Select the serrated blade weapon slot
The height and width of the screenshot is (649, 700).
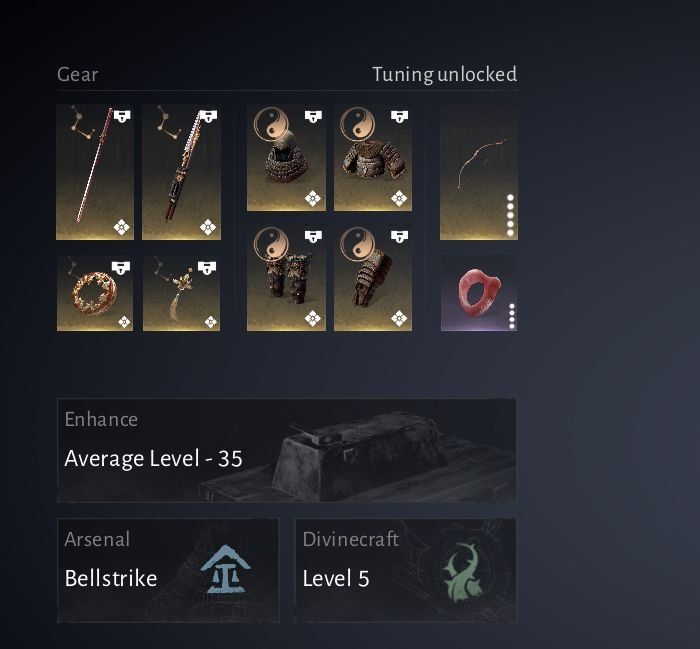pos(181,172)
